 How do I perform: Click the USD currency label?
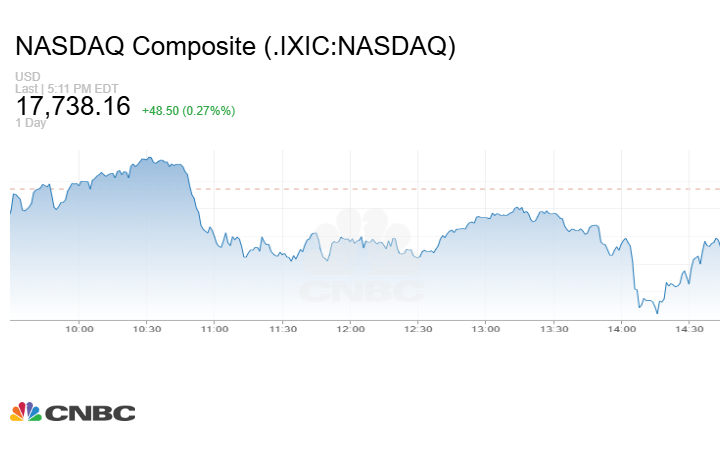pos(27,77)
